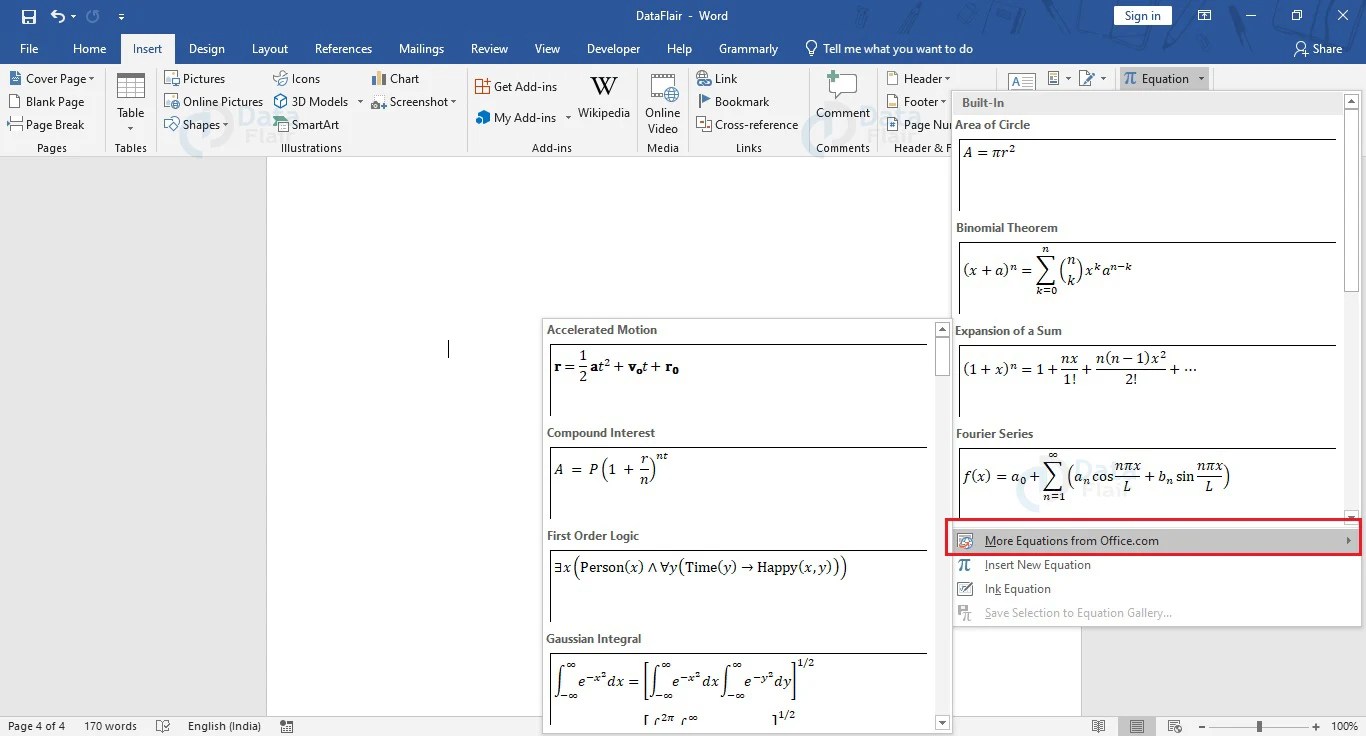Viewport: 1366px width, 736px height.
Task: Open the 3D Models dropdown arrow
Action: [x=360, y=101]
